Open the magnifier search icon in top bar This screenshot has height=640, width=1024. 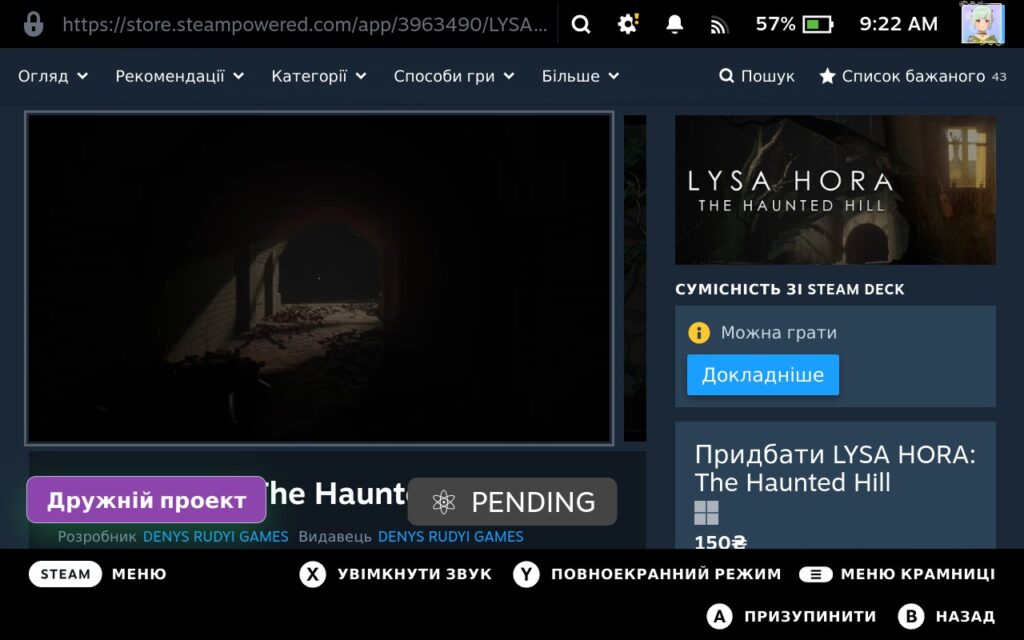pyautogui.click(x=581, y=25)
